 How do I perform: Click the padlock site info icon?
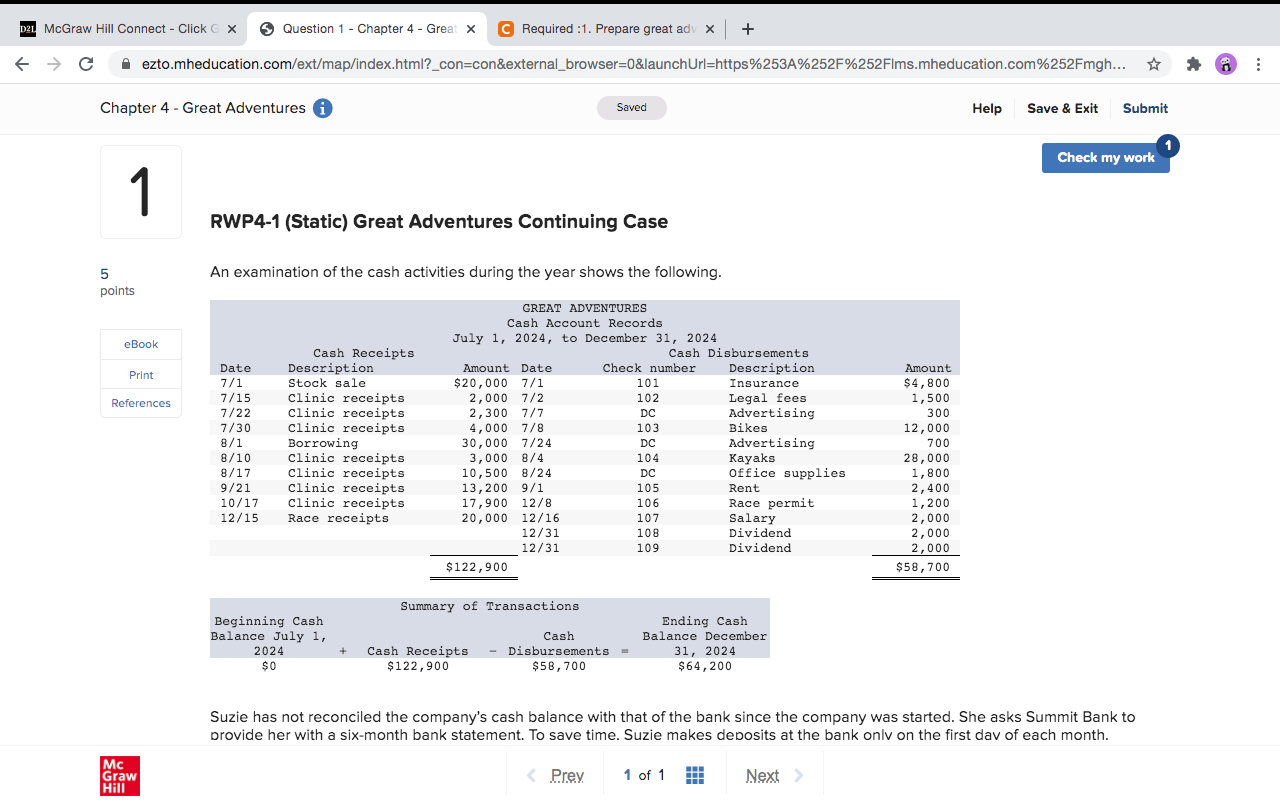(126, 64)
